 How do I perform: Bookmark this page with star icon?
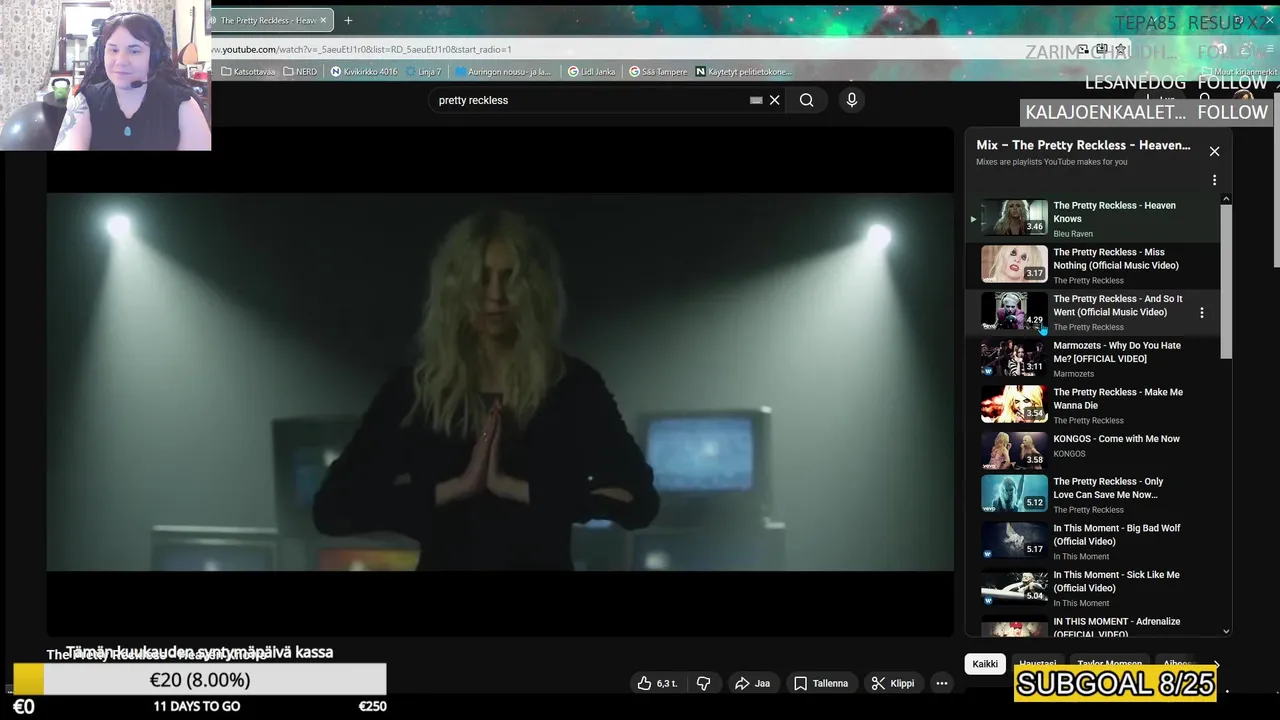point(1120,49)
